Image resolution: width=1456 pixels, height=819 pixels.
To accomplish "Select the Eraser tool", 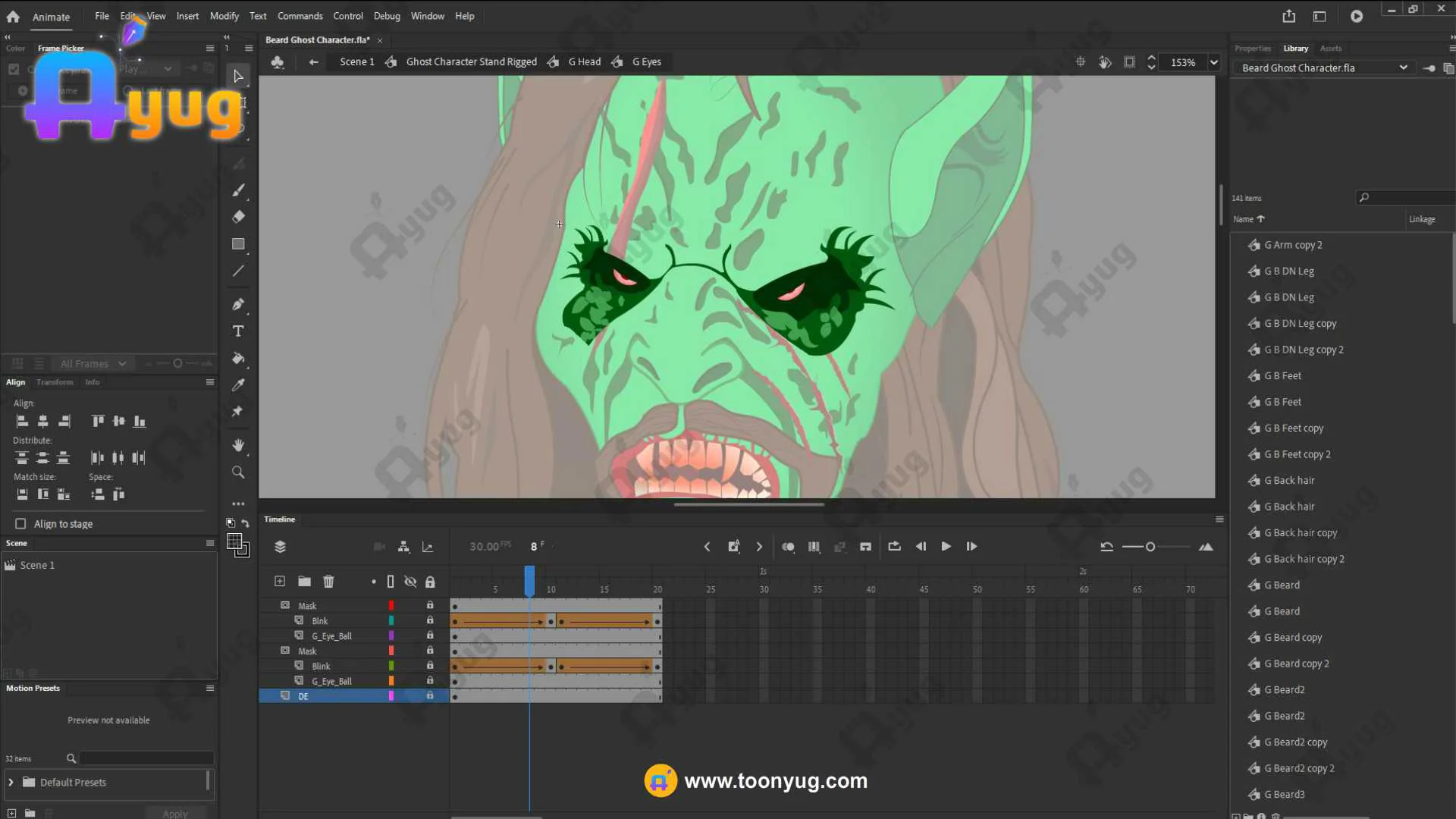I will [x=238, y=217].
